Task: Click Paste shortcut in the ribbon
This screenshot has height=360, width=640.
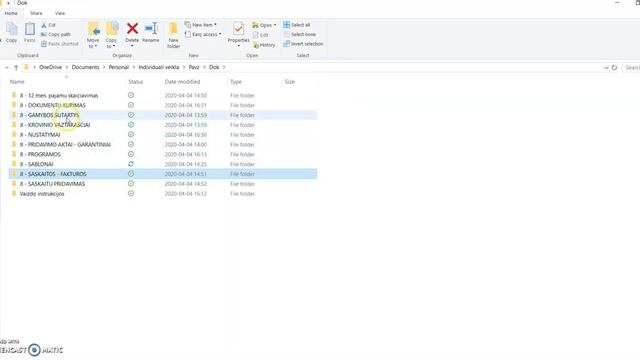Action: point(60,44)
